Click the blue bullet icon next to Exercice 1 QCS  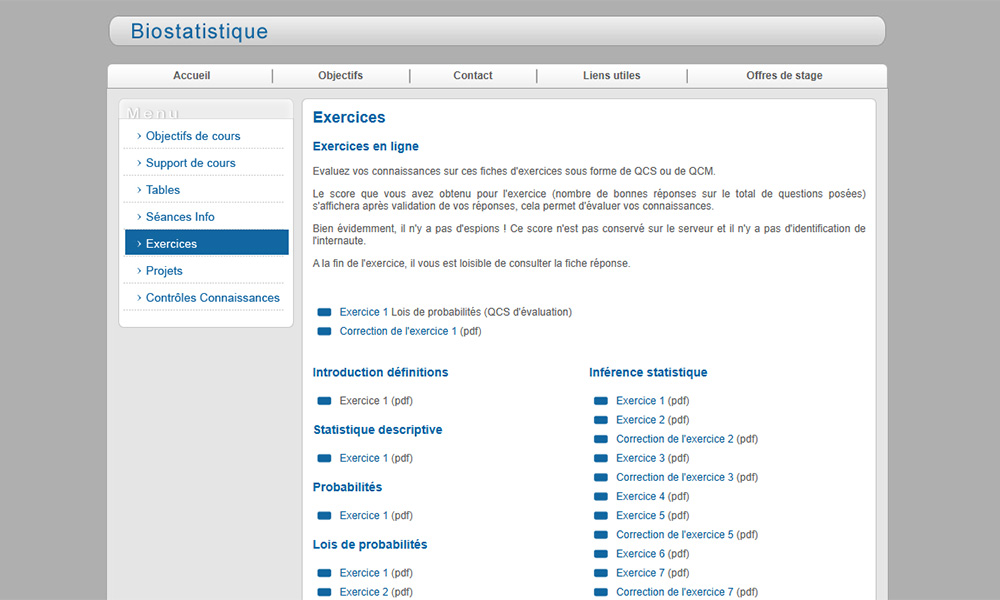[x=324, y=311]
